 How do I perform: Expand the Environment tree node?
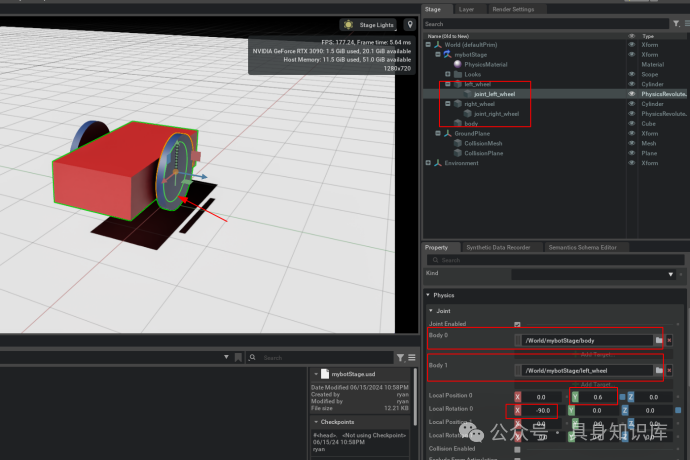(x=428, y=163)
